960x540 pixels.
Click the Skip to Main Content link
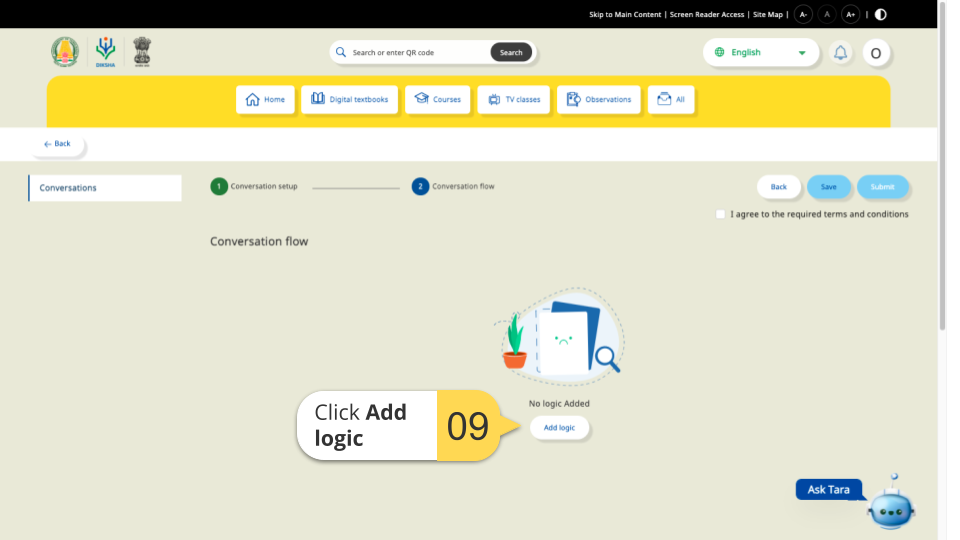coord(625,15)
